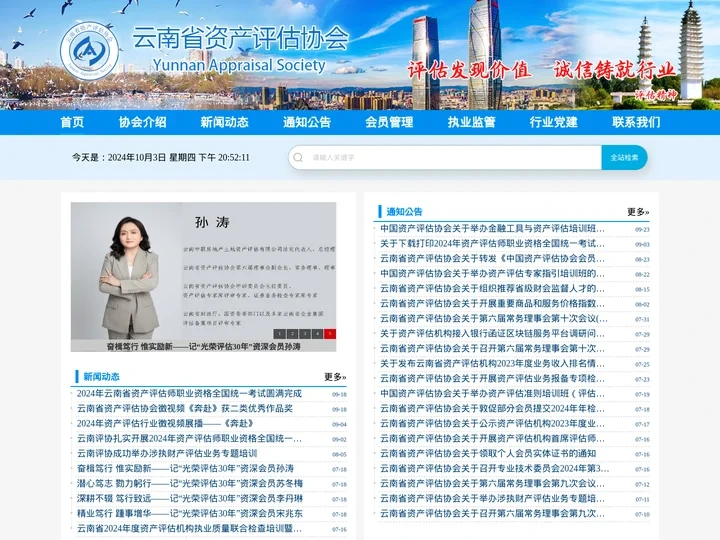Select the red carousel slide indicator 5
The width and height of the screenshot is (720, 540).
coord(330,334)
